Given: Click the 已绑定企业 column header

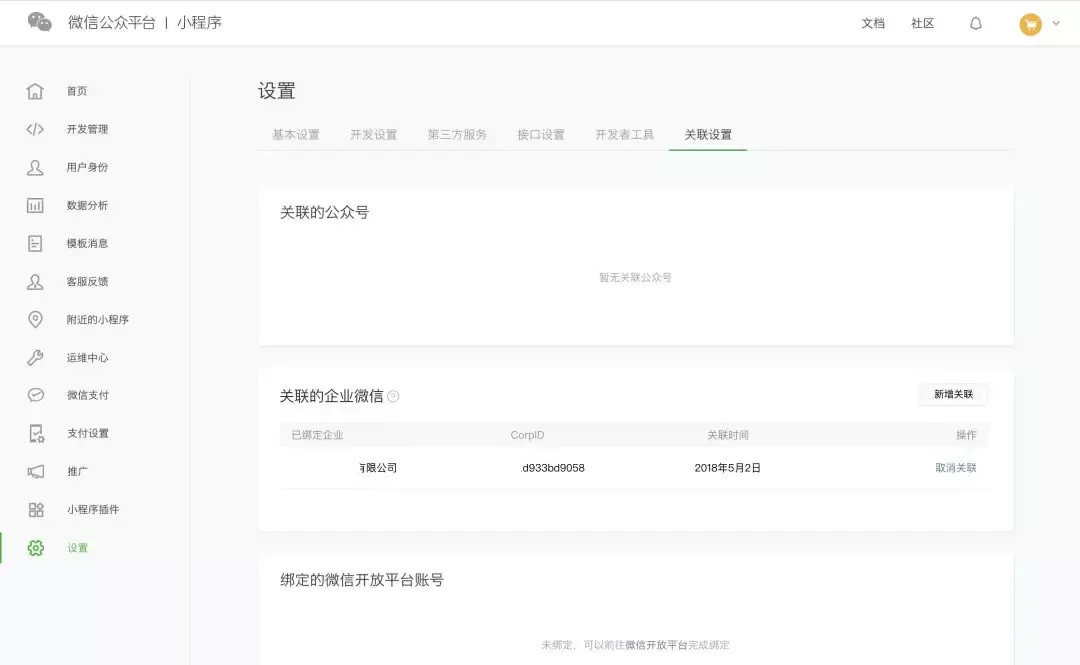Looking at the screenshot, I should pyautogui.click(x=317, y=435).
